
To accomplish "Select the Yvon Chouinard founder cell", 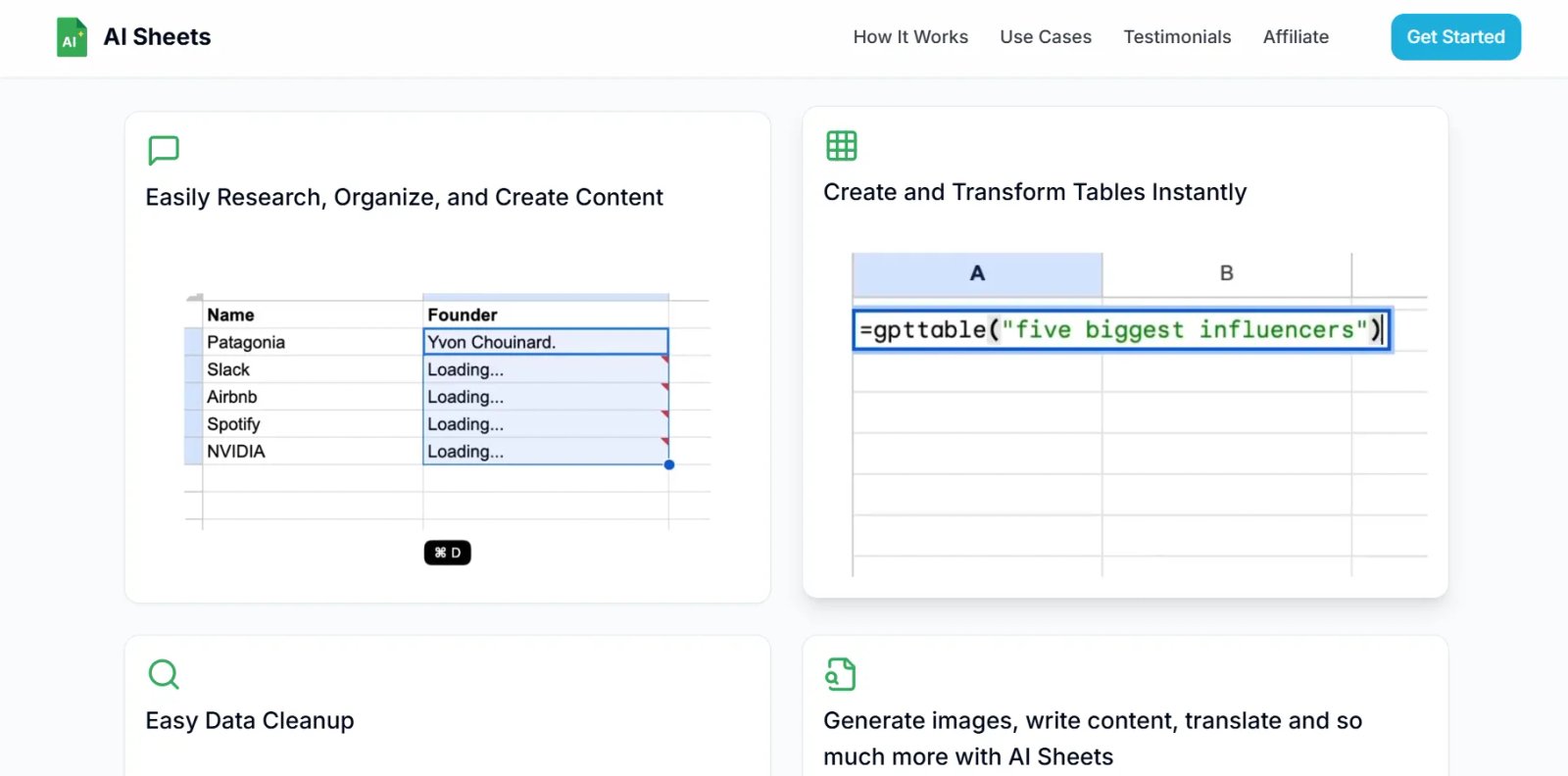I will click(x=545, y=342).
